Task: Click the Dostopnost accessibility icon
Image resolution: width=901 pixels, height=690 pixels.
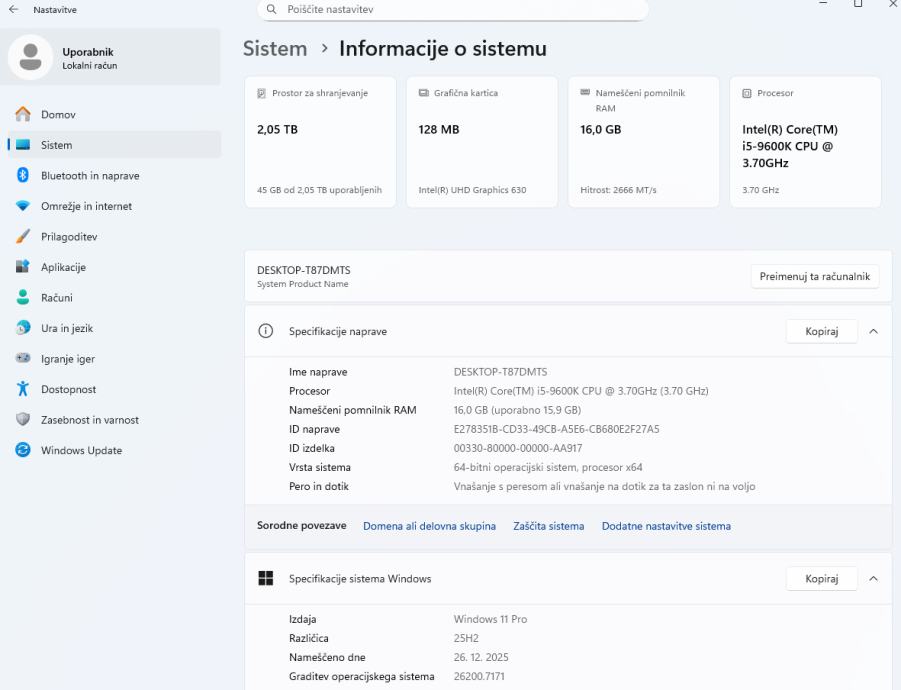Action: (23, 389)
